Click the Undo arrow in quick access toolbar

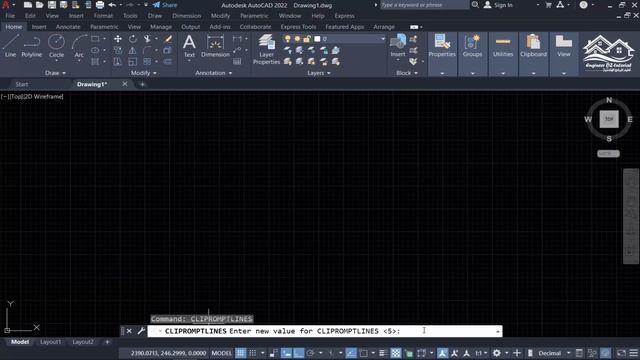pyautogui.click(x=112, y=5)
